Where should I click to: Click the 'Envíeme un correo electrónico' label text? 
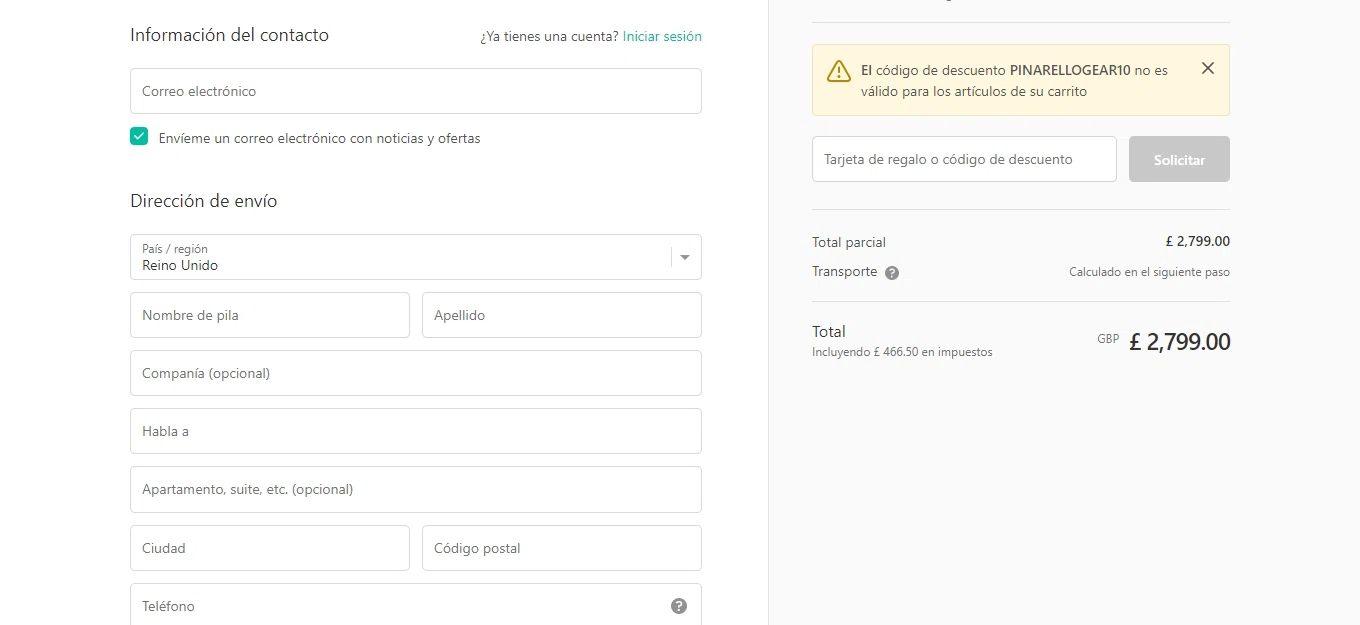tap(319, 139)
